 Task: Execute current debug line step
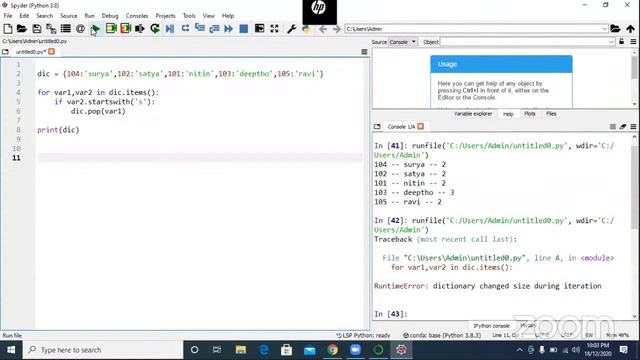[x=185, y=29]
